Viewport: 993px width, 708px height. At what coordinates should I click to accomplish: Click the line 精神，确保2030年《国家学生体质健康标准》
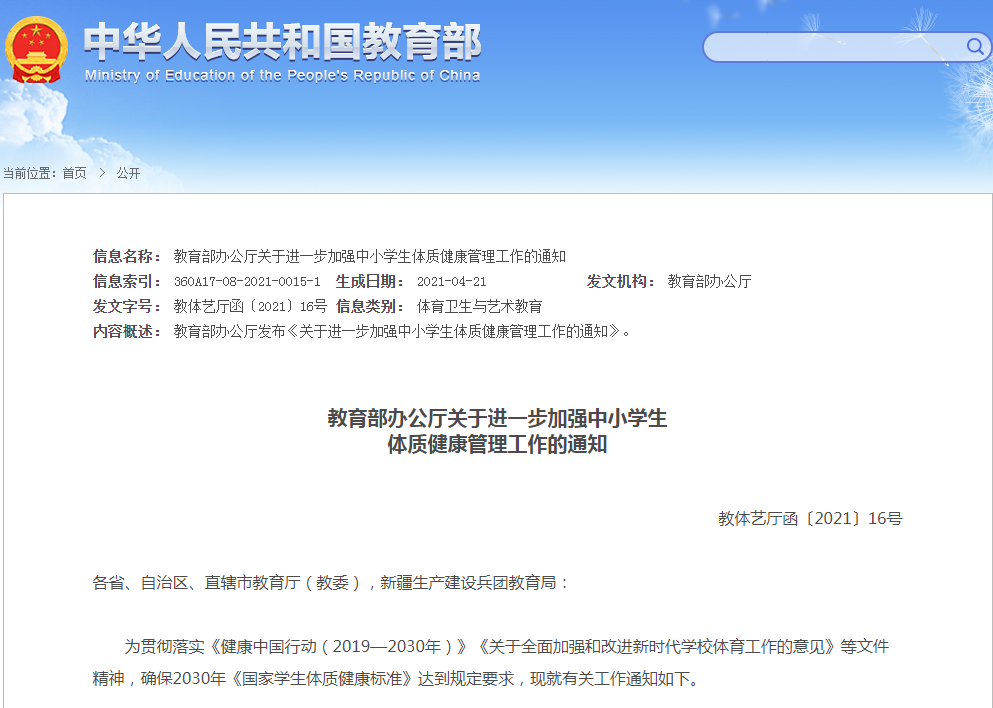(x=397, y=679)
